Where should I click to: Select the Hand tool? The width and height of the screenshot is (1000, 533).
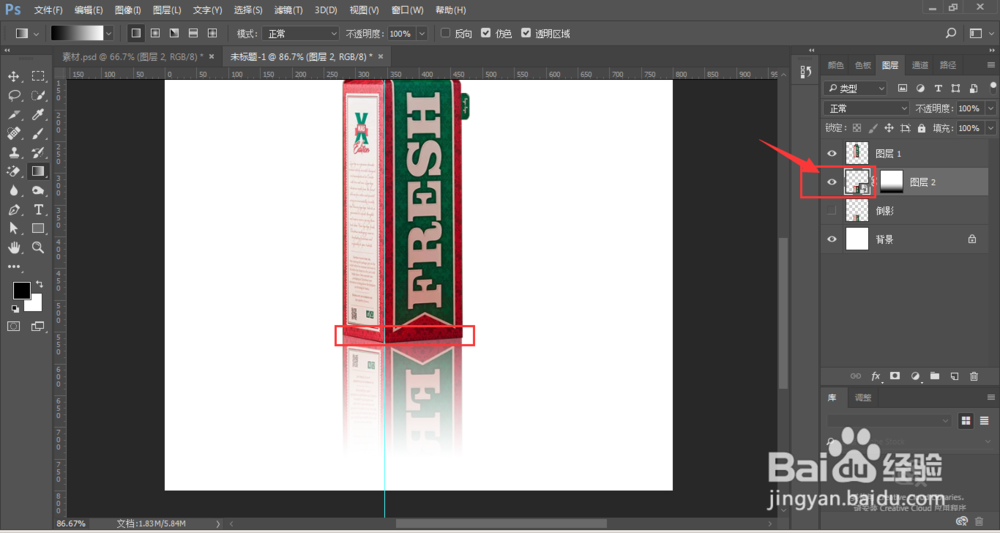(x=13, y=247)
